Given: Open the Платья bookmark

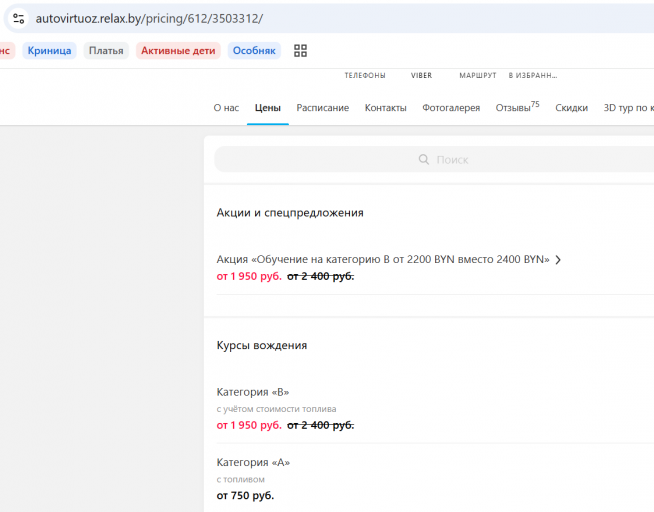Looking at the screenshot, I should click(x=106, y=50).
